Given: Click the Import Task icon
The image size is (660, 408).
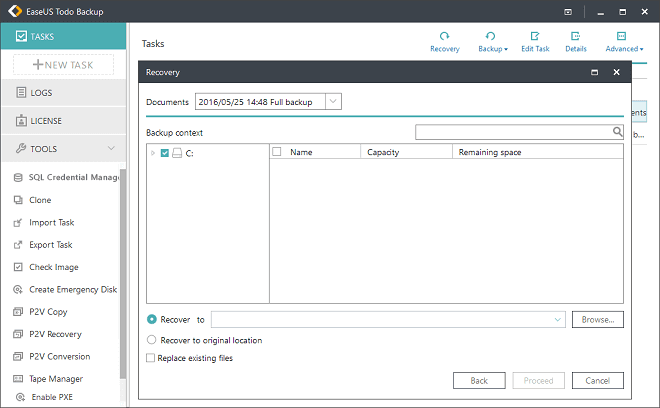Looking at the screenshot, I should (18, 222).
